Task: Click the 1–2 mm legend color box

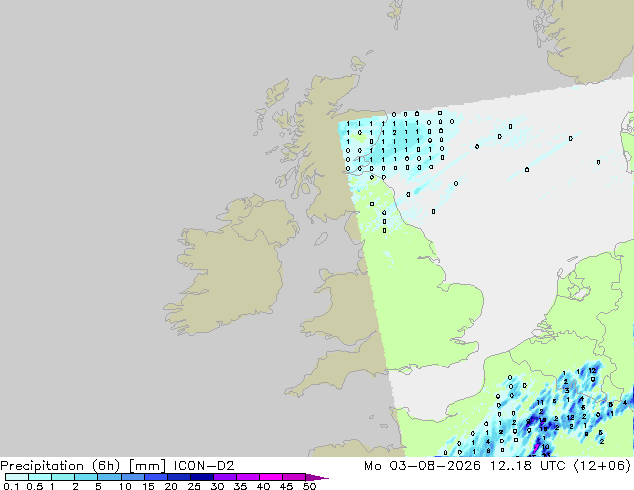Action: tap(63, 477)
